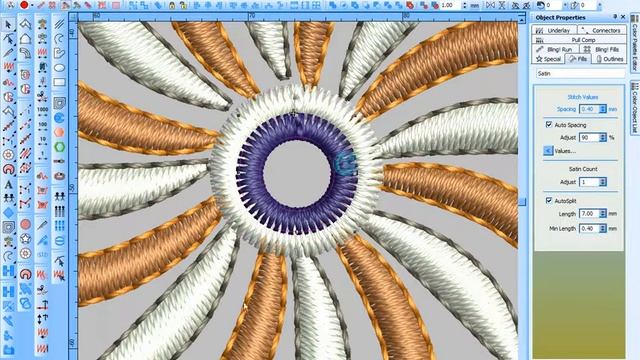Adjust the AutoSplit Length stepper
Image resolution: width=640 pixels, height=360 pixels.
602,213
